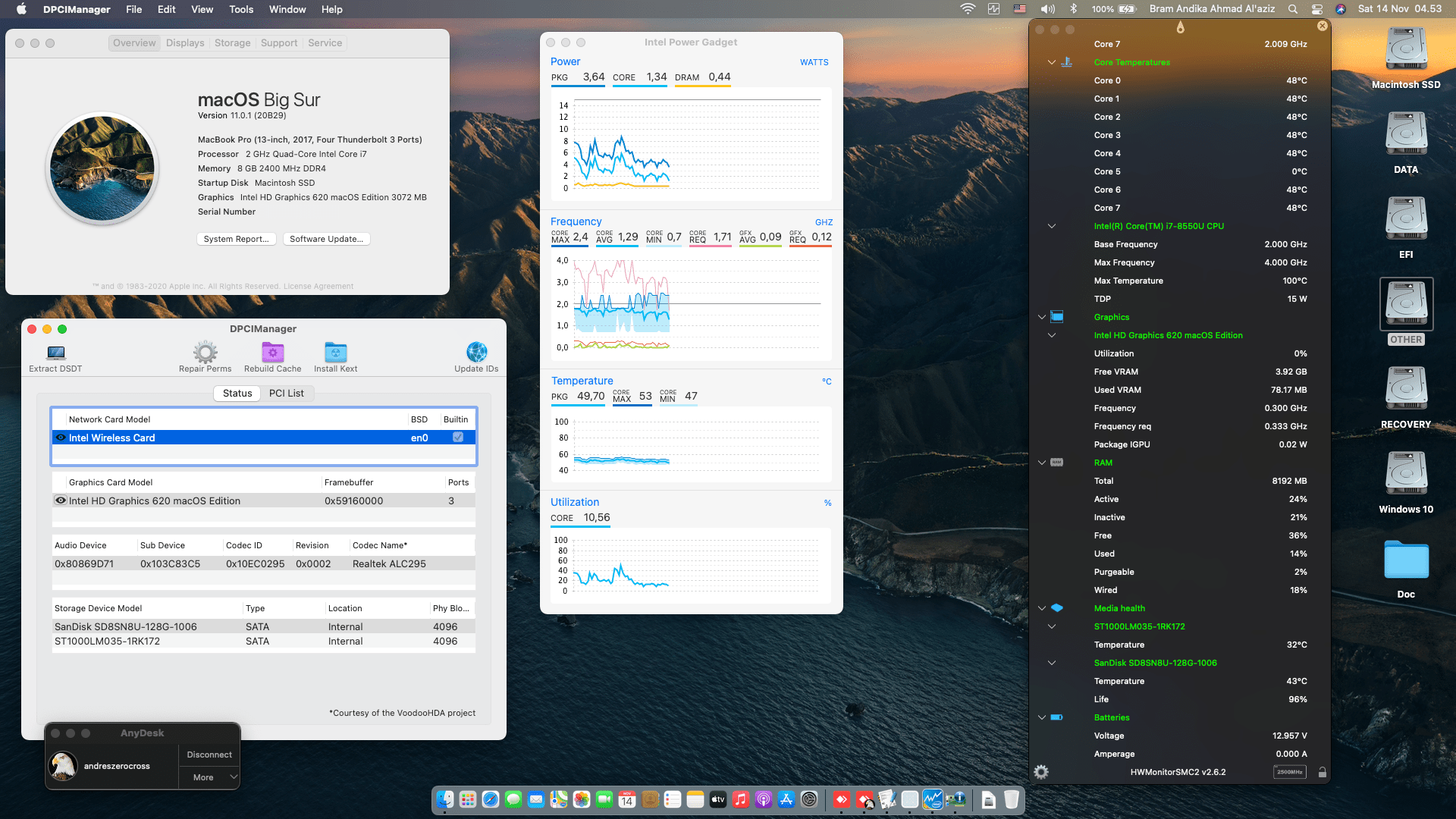Click the System Report button
Image resolution: width=1456 pixels, height=819 pixels.
(236, 239)
